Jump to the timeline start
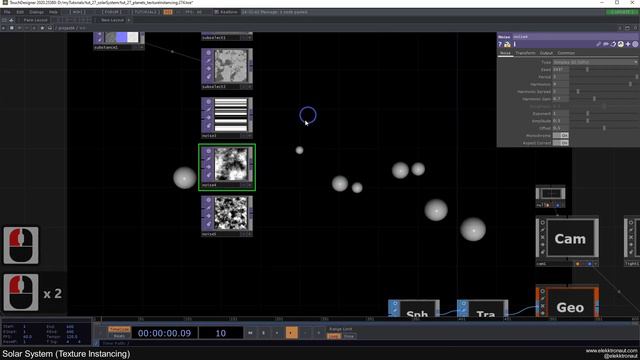Image resolution: width=640 pixels, height=360 pixels. coord(250,333)
